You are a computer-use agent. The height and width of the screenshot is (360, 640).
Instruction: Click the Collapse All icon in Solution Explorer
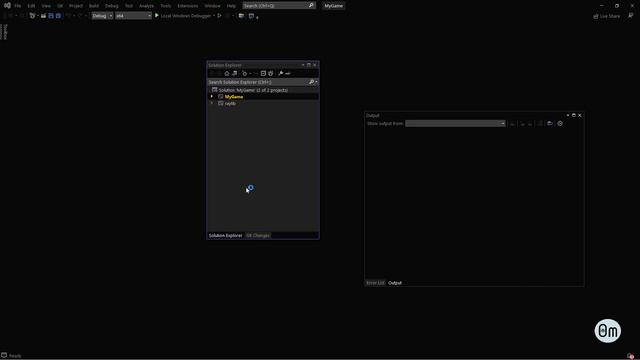[263, 73]
